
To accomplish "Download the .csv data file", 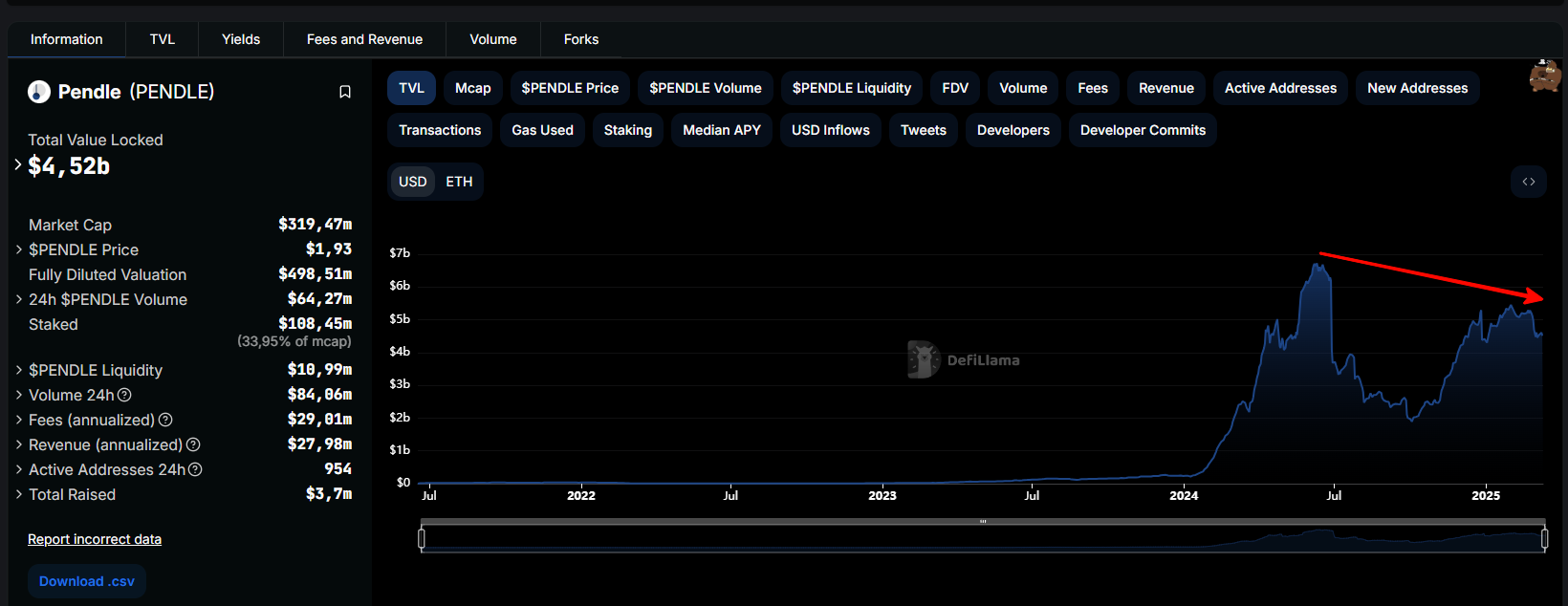I will click(x=87, y=581).
